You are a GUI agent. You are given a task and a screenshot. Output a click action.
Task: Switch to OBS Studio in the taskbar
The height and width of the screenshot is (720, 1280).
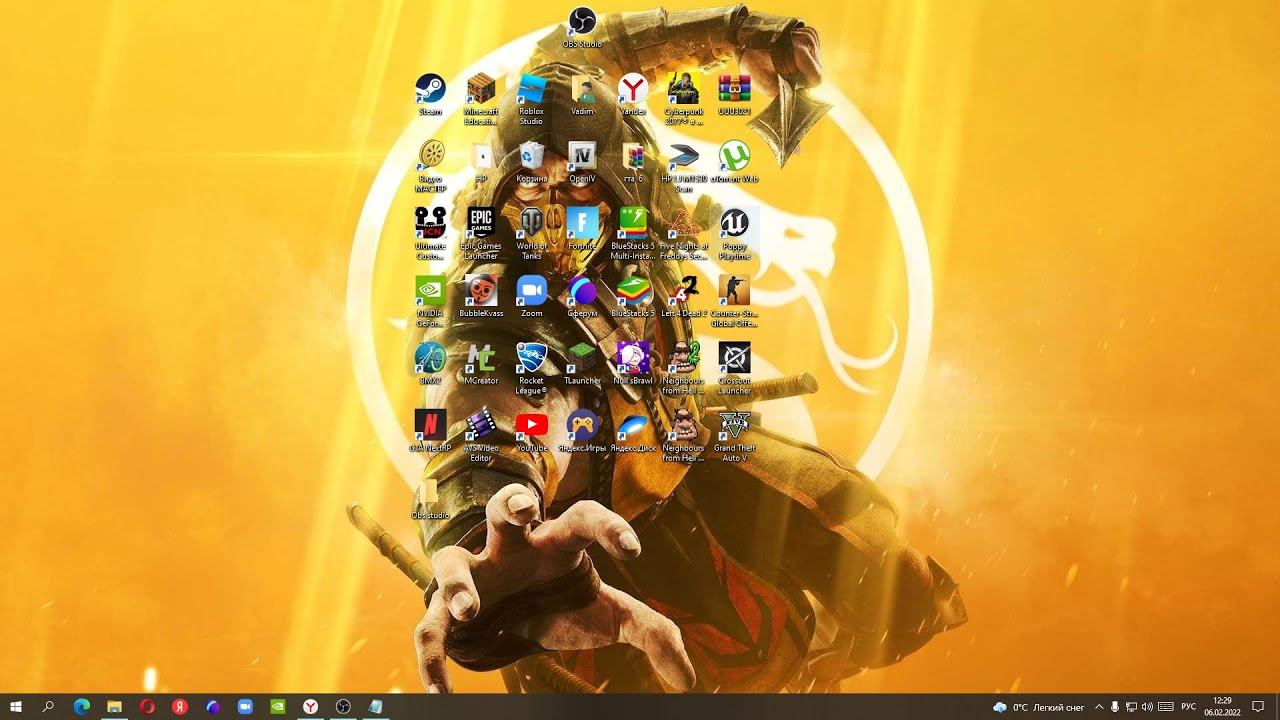(343, 706)
